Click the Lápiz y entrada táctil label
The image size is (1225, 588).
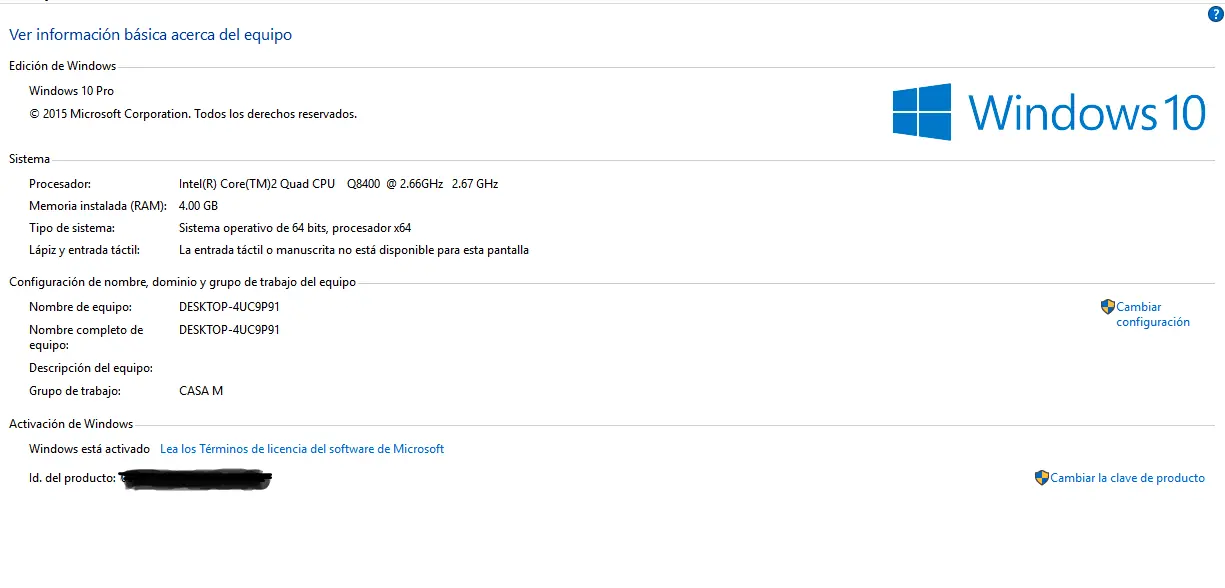(x=84, y=250)
